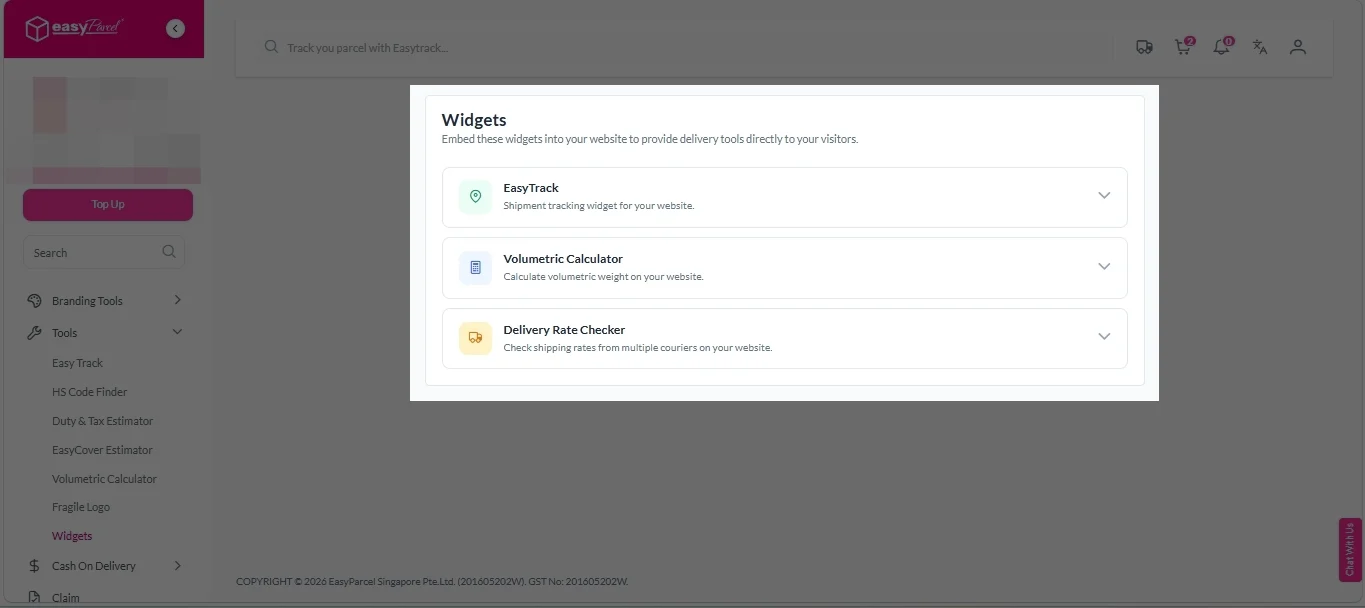Click 'Shipment tracking widget for your website.' text
Viewport: 1365px width, 608px height.
tap(598, 206)
